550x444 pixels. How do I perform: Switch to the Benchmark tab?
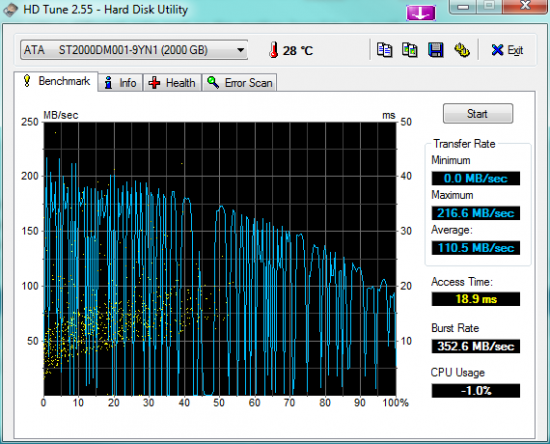tap(56, 81)
